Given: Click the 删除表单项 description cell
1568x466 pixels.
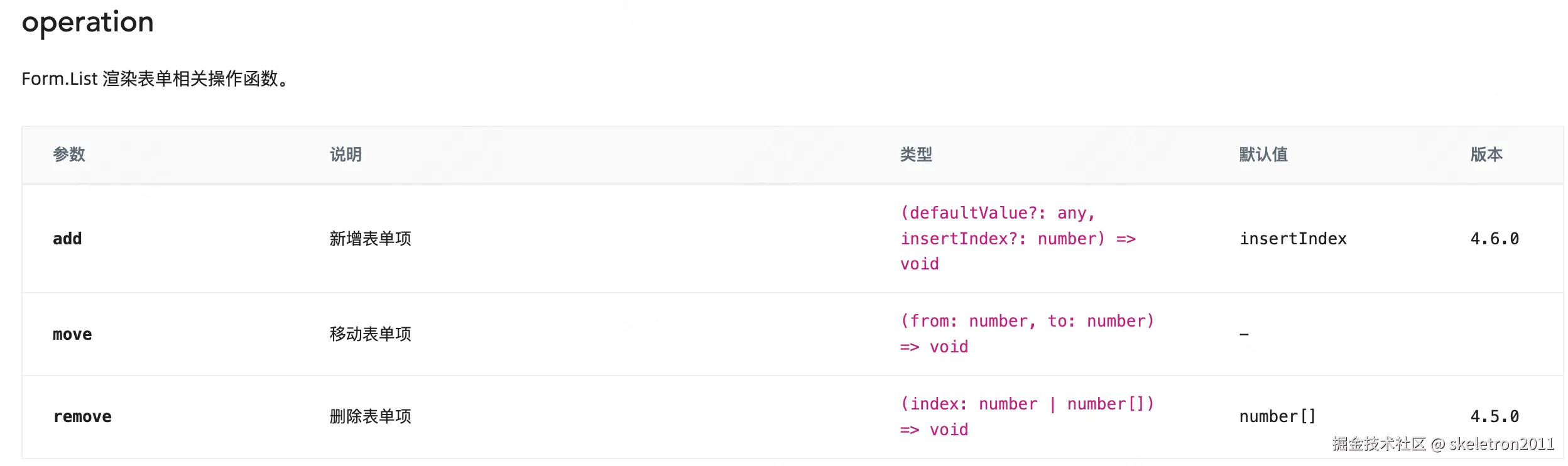Looking at the screenshot, I should pos(371,416).
